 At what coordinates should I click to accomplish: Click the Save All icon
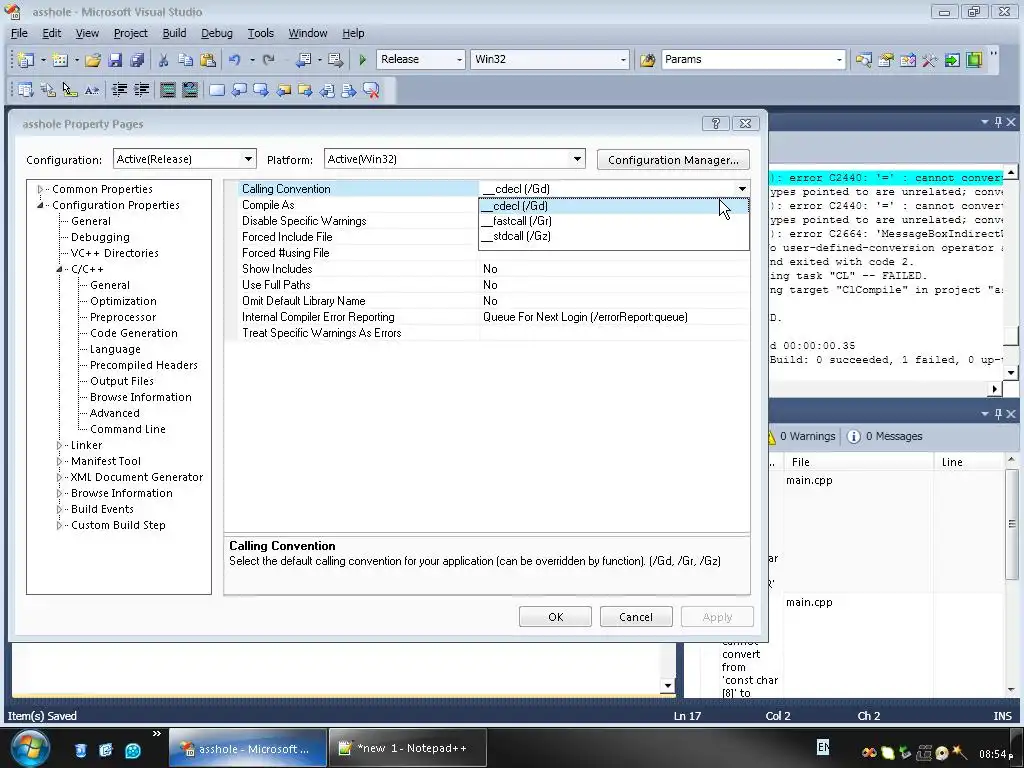coord(136,60)
